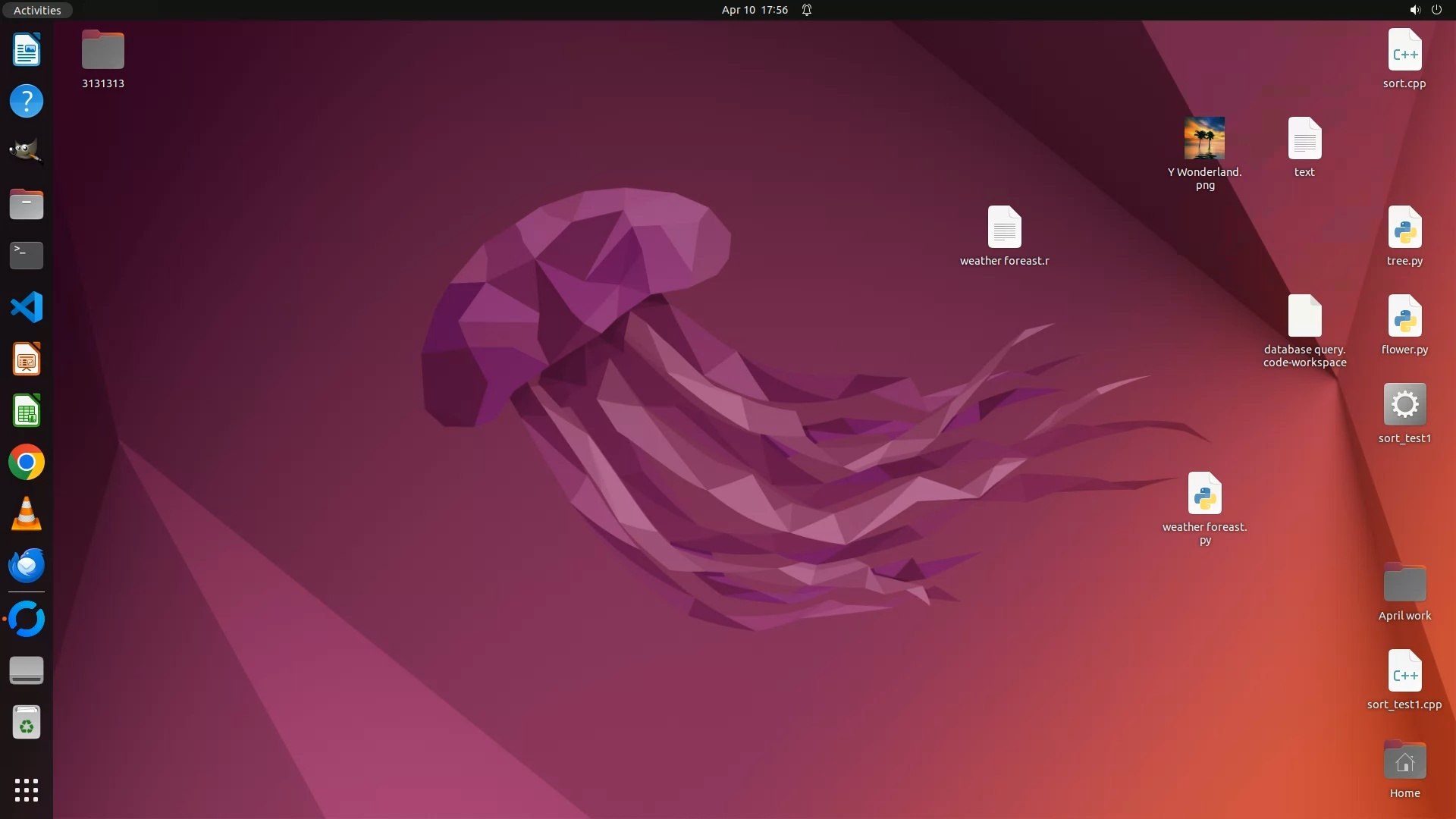
Task: Show Applications grid button
Action: click(27, 790)
